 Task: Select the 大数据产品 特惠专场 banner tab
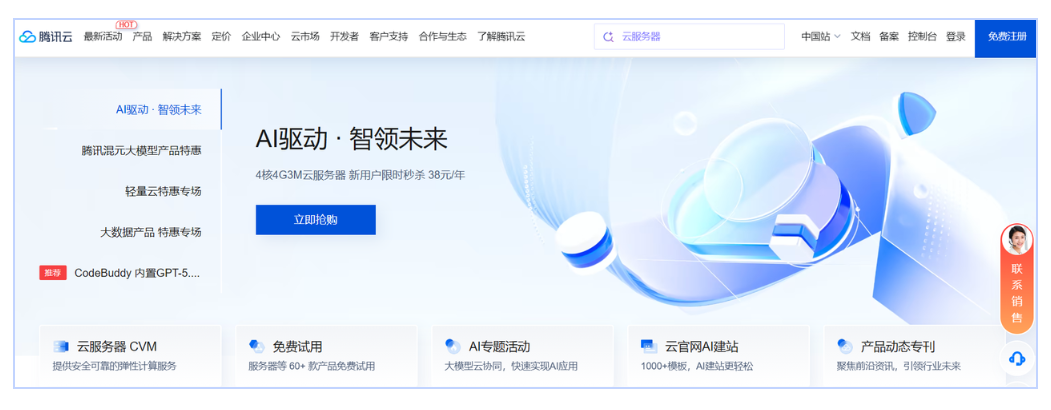tap(150, 232)
